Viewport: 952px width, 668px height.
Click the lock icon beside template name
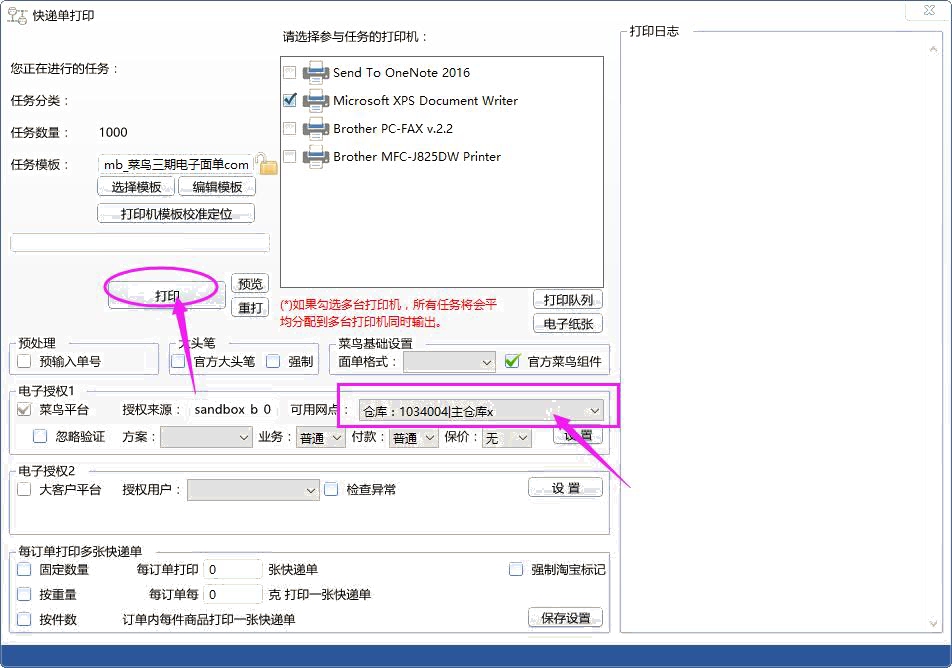point(266,164)
